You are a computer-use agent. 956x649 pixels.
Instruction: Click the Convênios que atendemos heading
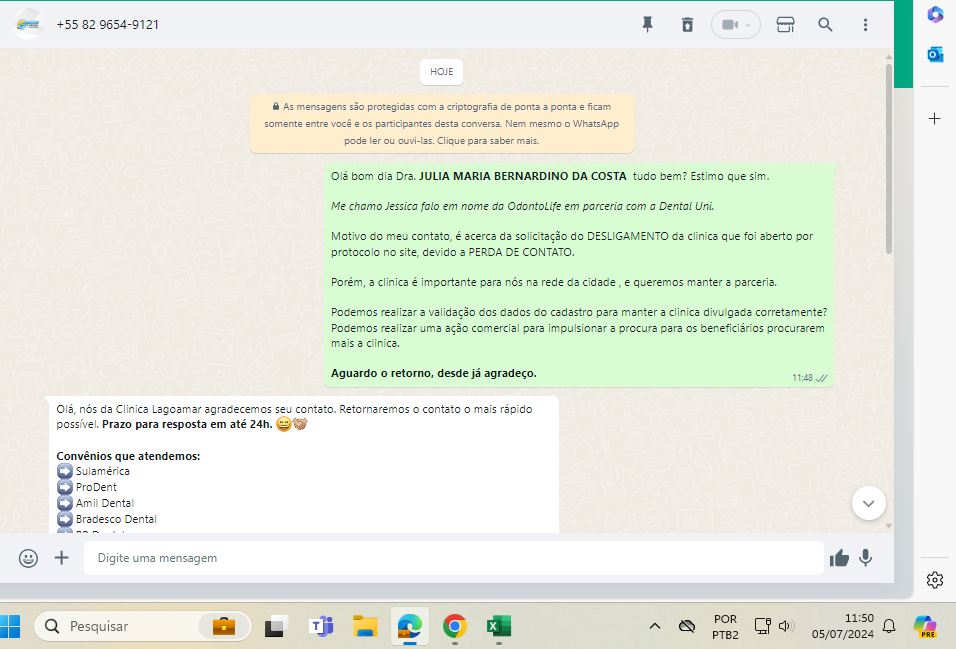tap(128, 456)
